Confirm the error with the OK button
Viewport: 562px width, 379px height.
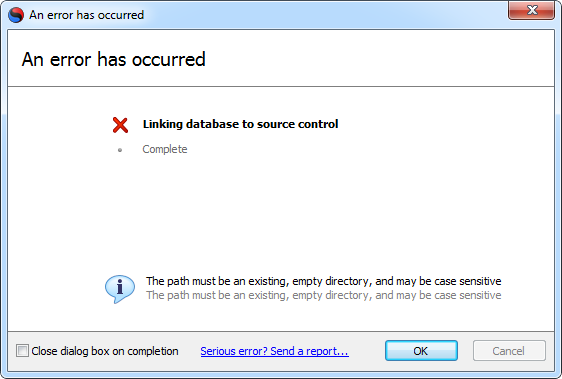point(421,351)
